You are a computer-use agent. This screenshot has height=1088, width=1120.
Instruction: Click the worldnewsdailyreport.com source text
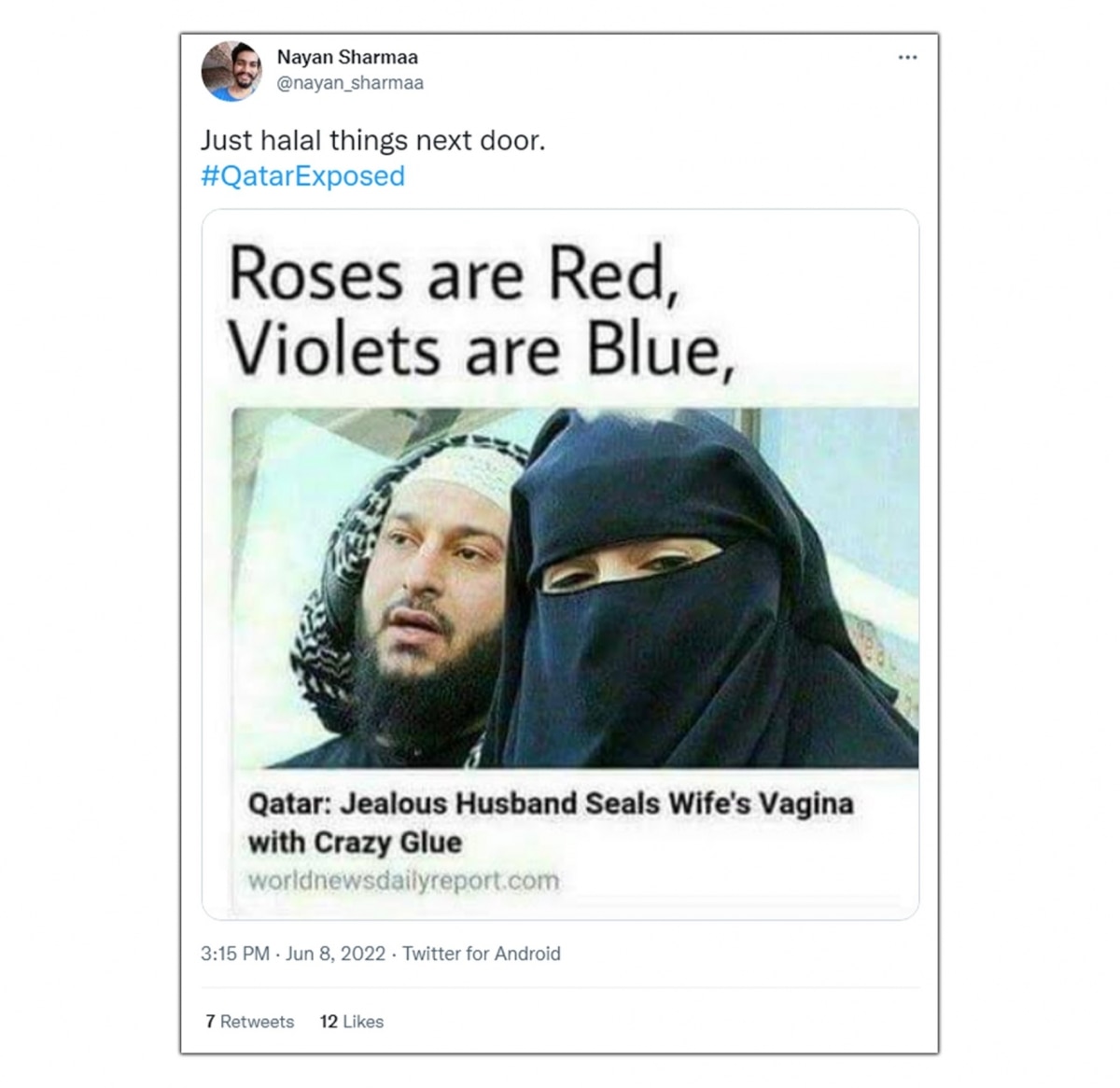click(403, 880)
